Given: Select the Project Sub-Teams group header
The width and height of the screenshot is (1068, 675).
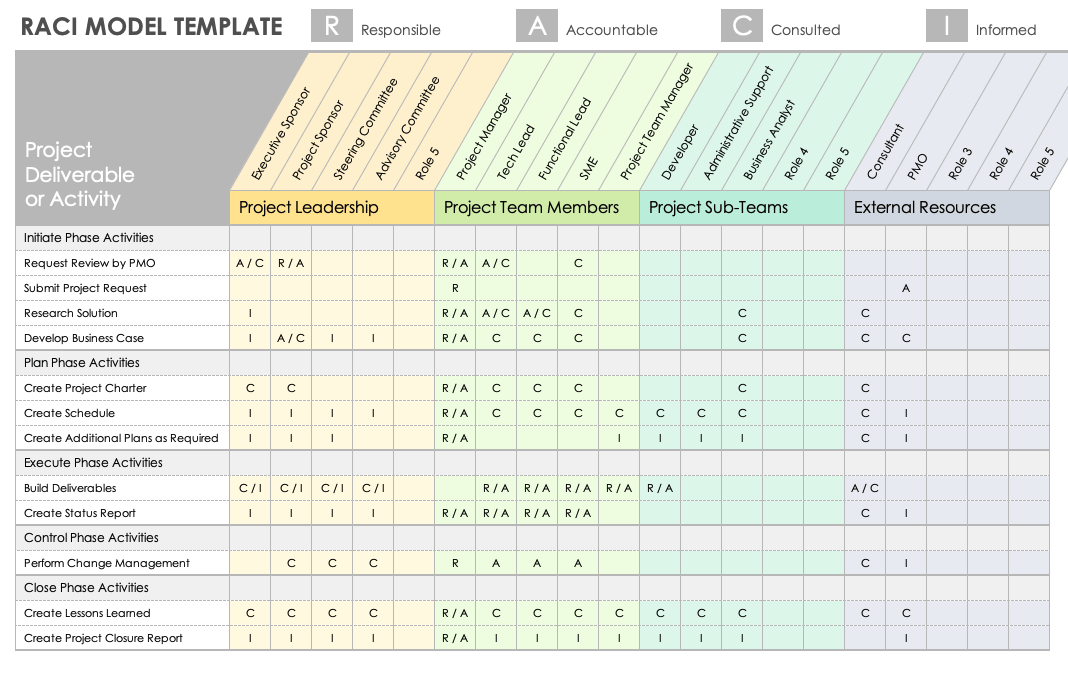Looking at the screenshot, I should [718, 208].
